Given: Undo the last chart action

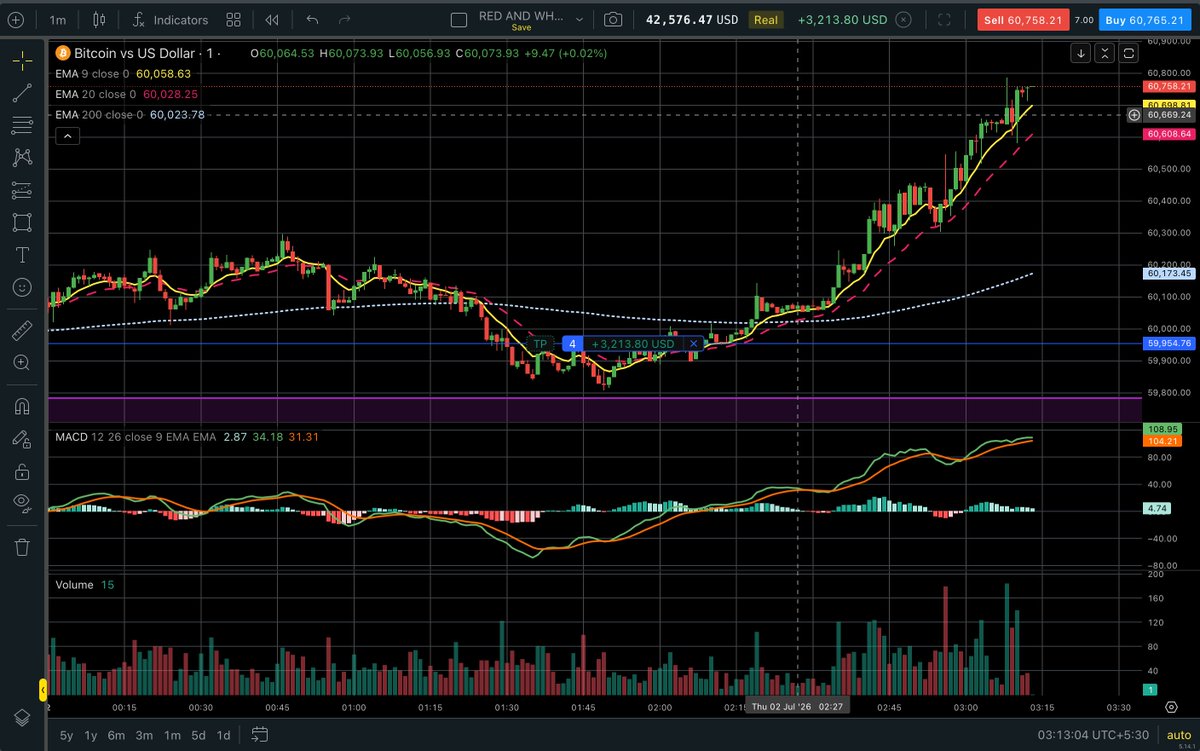Looking at the screenshot, I should coord(312,20).
